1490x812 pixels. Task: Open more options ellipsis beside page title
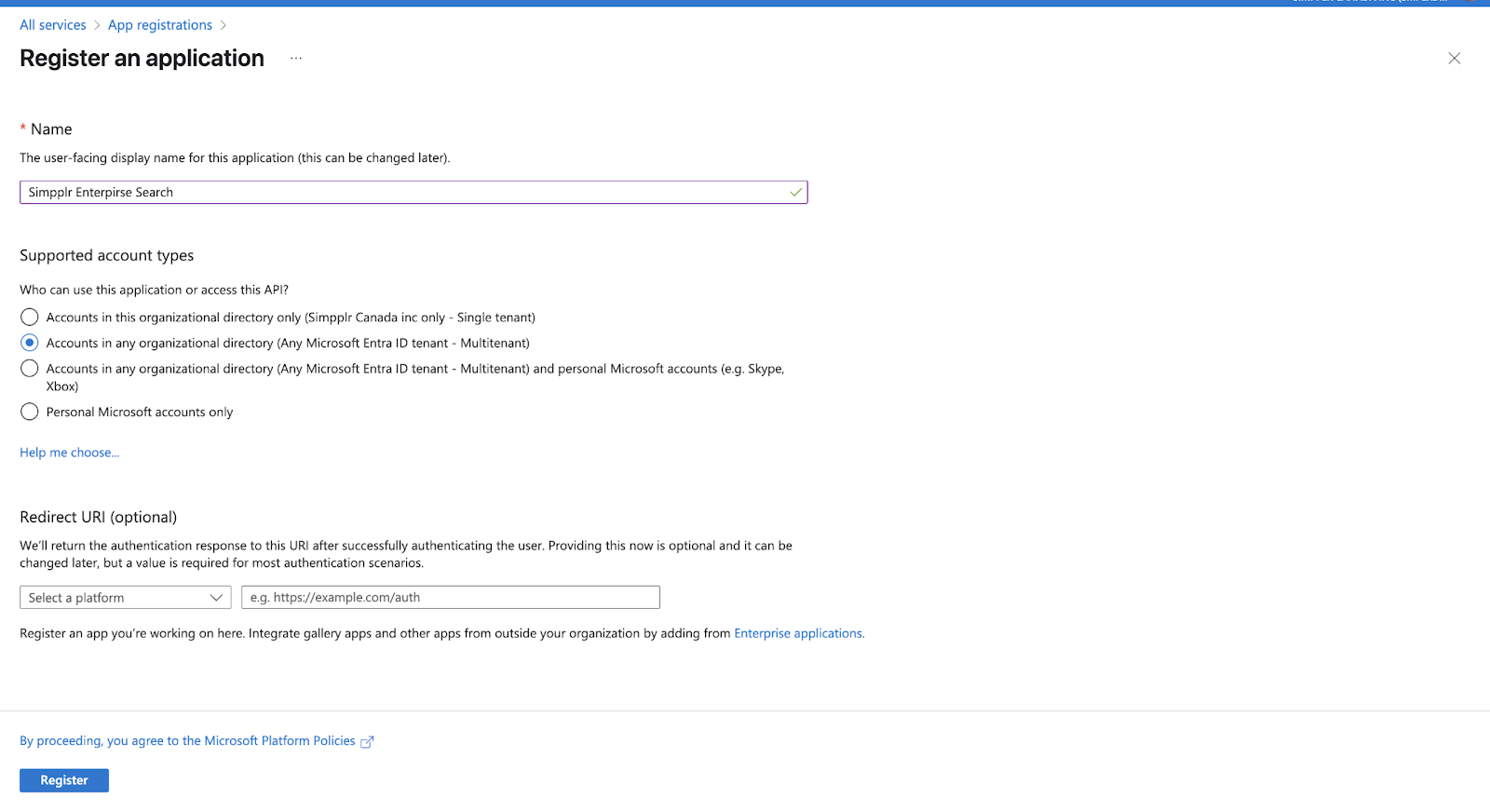[x=296, y=59]
